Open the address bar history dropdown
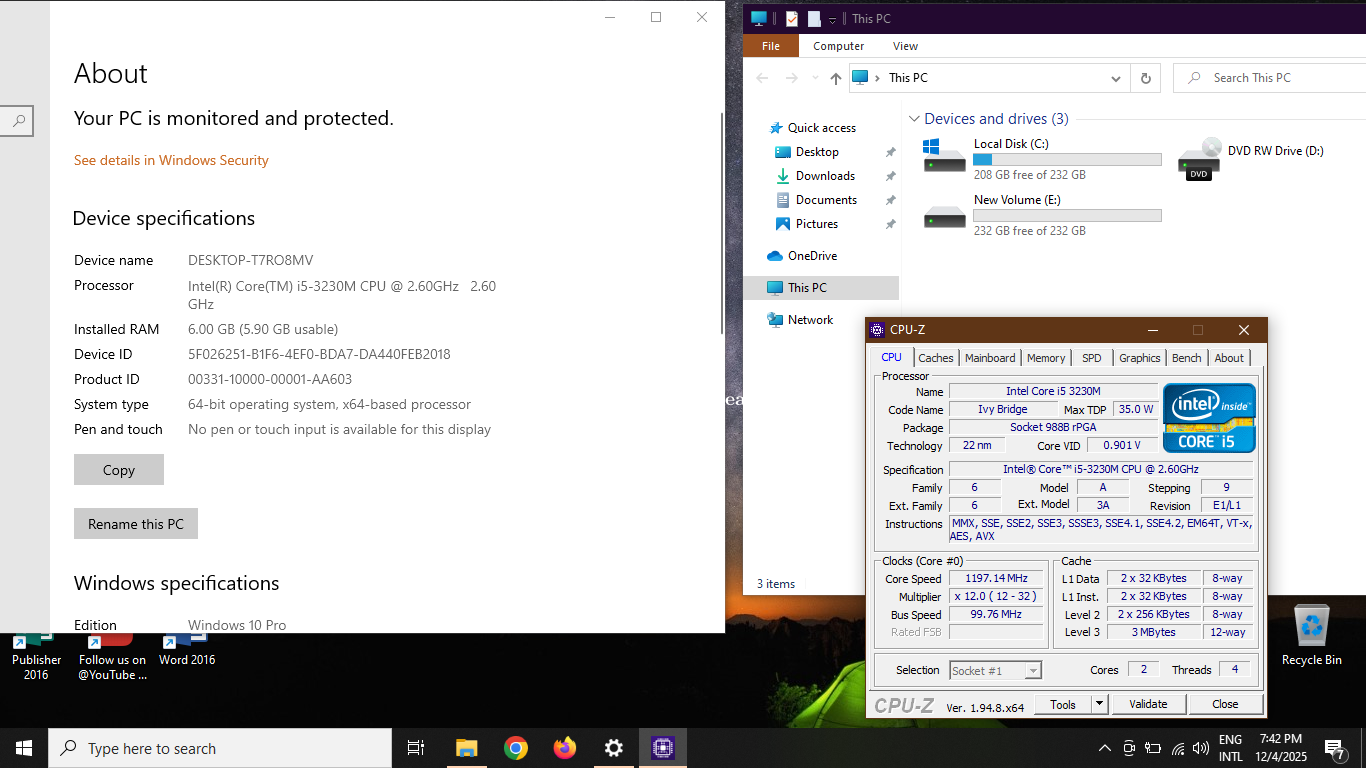This screenshot has width=1366, height=768. point(1116,78)
